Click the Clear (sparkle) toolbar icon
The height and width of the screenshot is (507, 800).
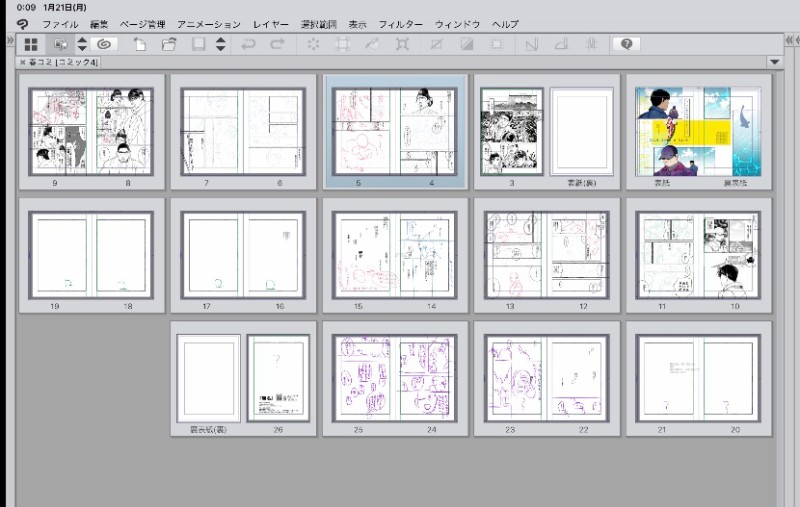[313, 44]
